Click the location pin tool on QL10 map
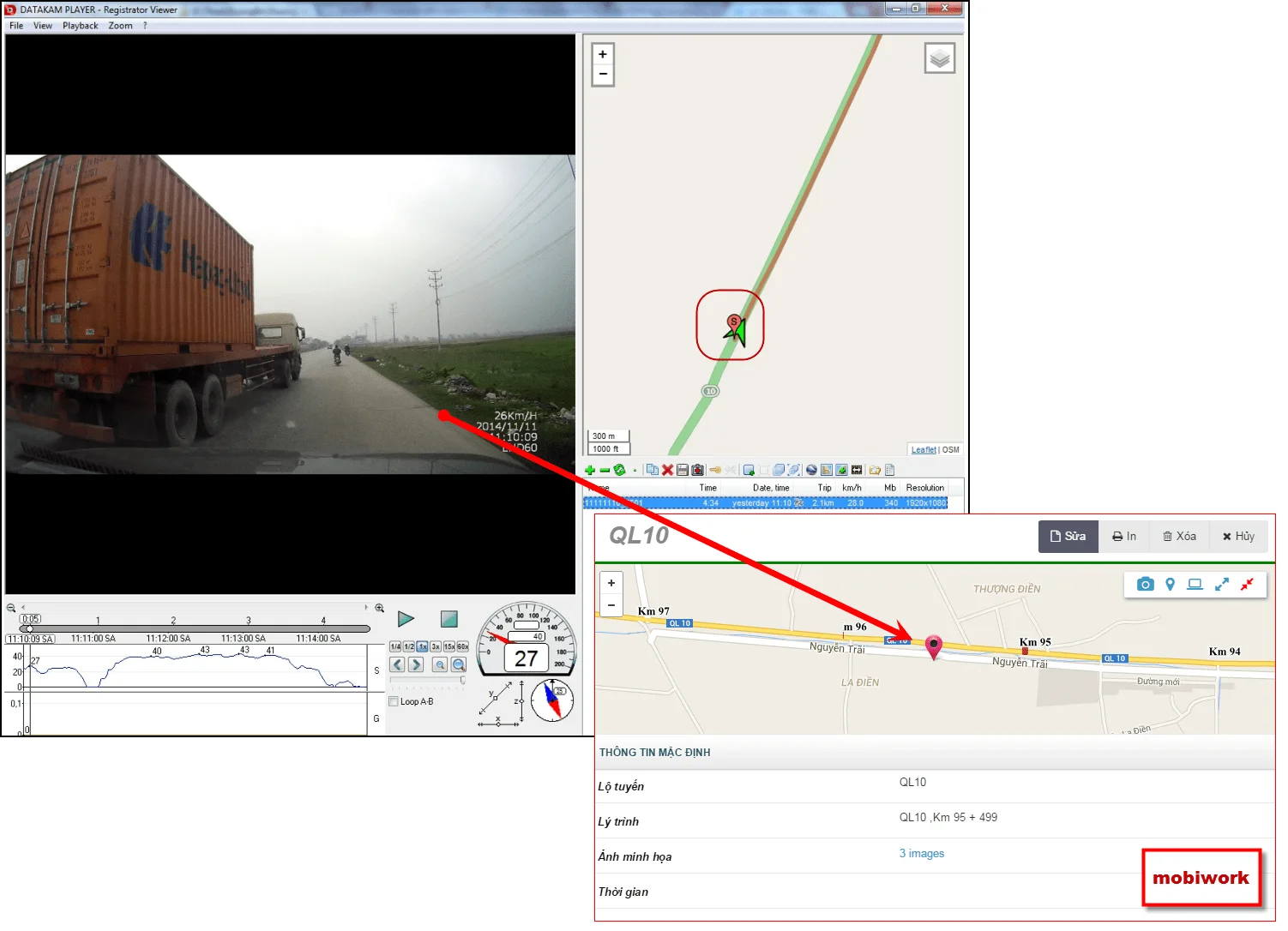The height and width of the screenshot is (931, 1288). click(x=1170, y=584)
